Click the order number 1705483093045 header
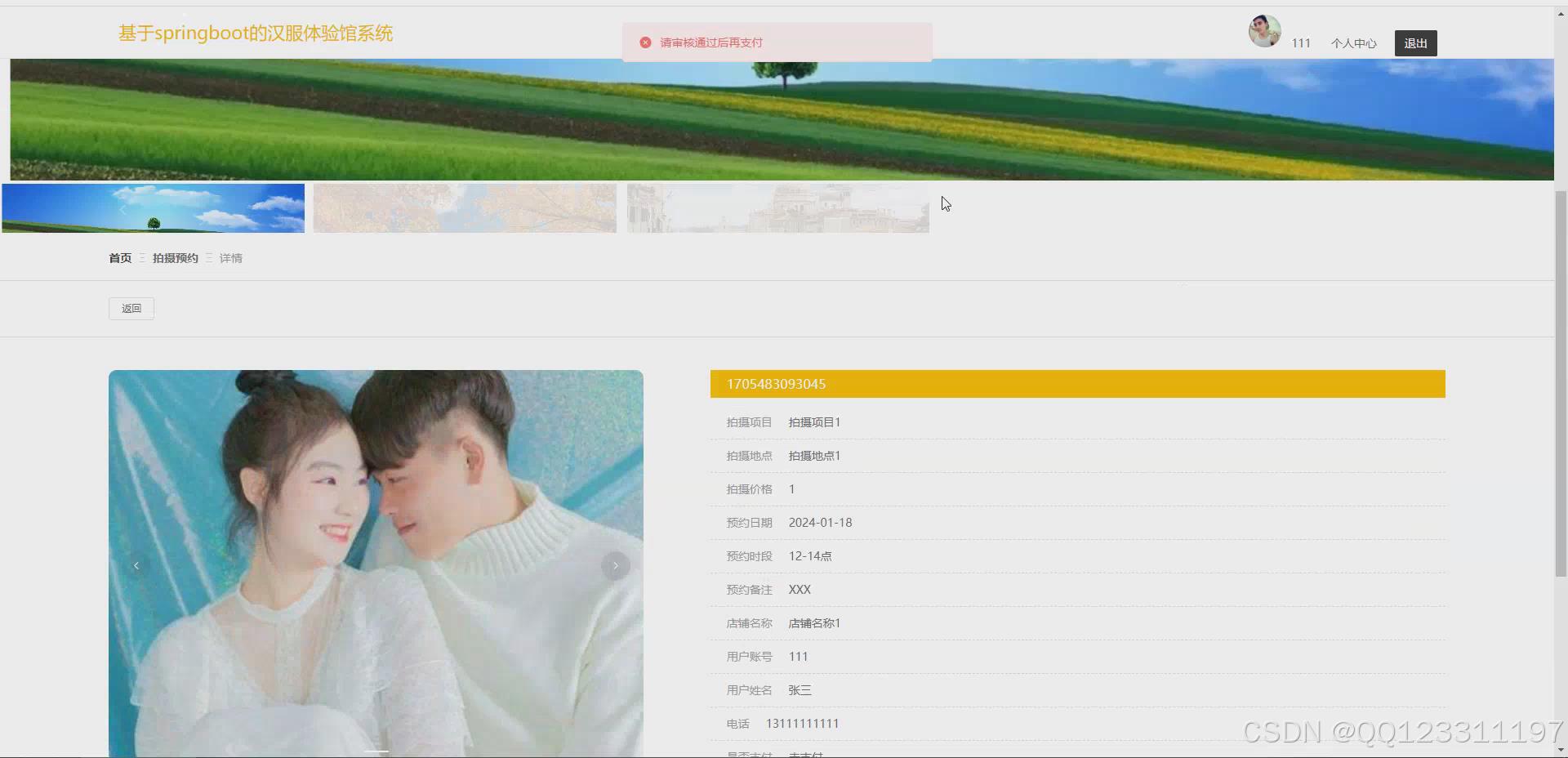This screenshot has width=1568, height=758. 776,383
